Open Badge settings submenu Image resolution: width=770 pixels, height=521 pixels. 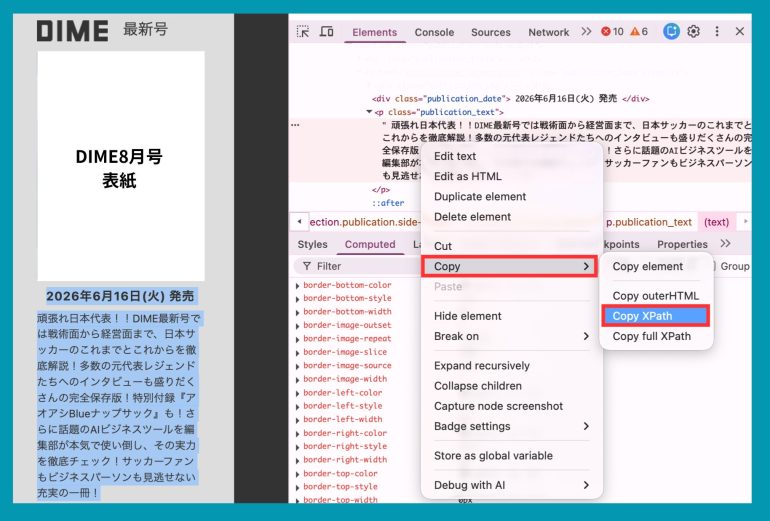[512, 426]
